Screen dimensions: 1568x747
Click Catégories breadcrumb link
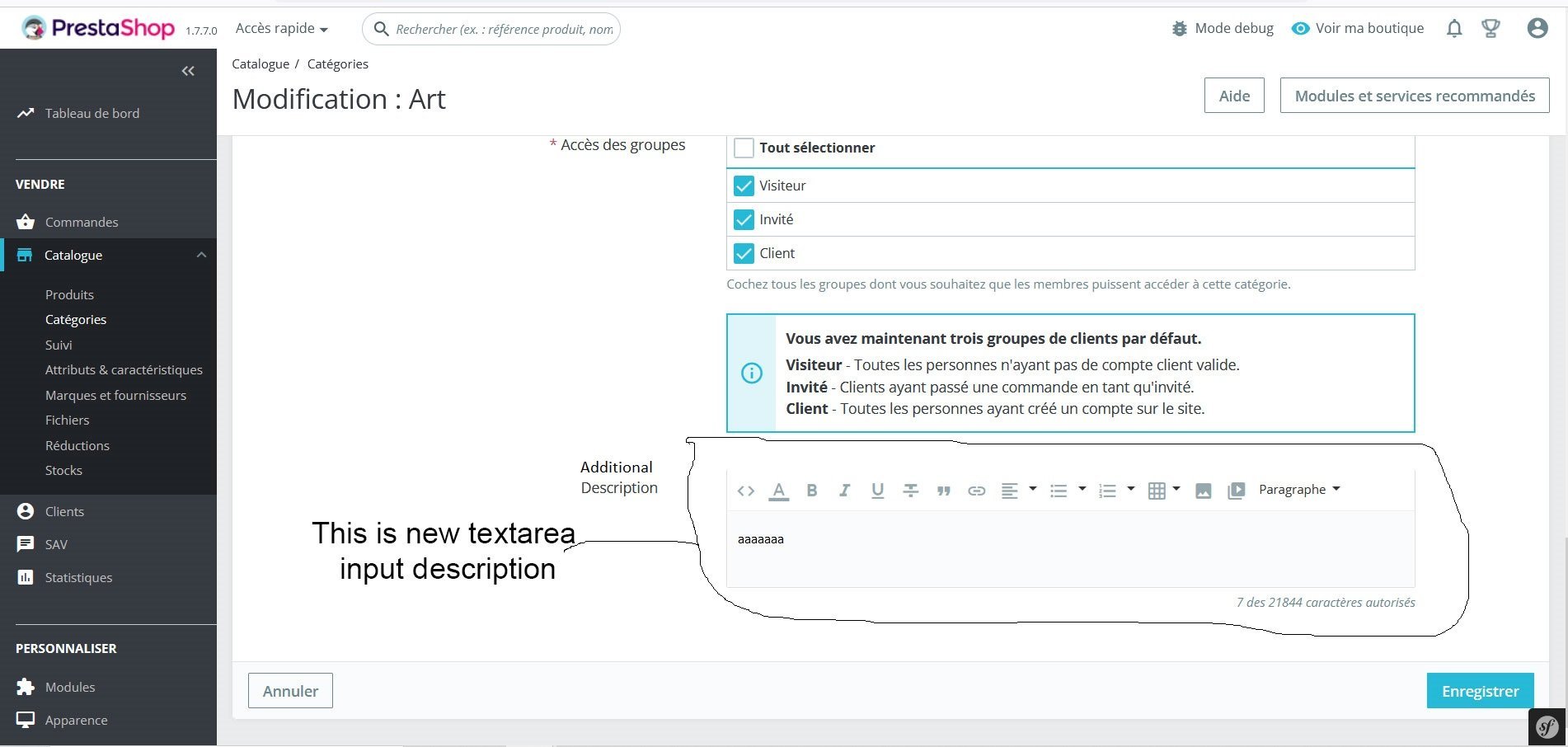[338, 63]
